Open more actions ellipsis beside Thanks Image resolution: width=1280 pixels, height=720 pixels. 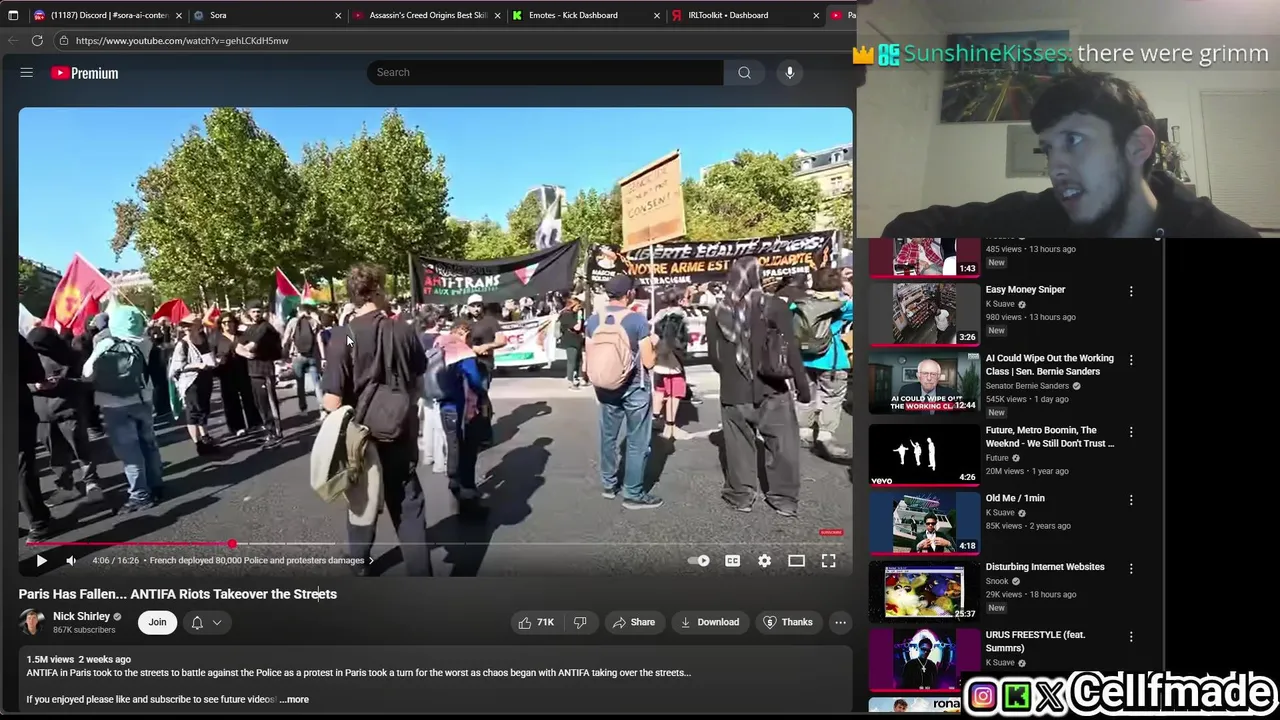tap(841, 622)
